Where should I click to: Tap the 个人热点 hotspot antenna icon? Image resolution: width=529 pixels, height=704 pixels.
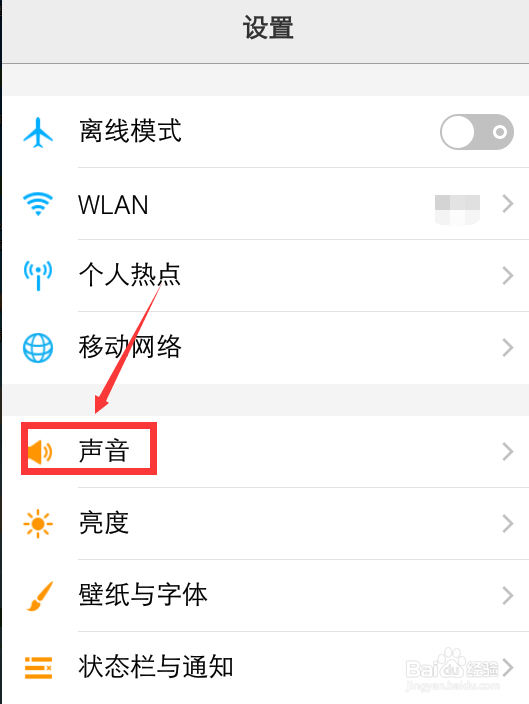coord(38,275)
